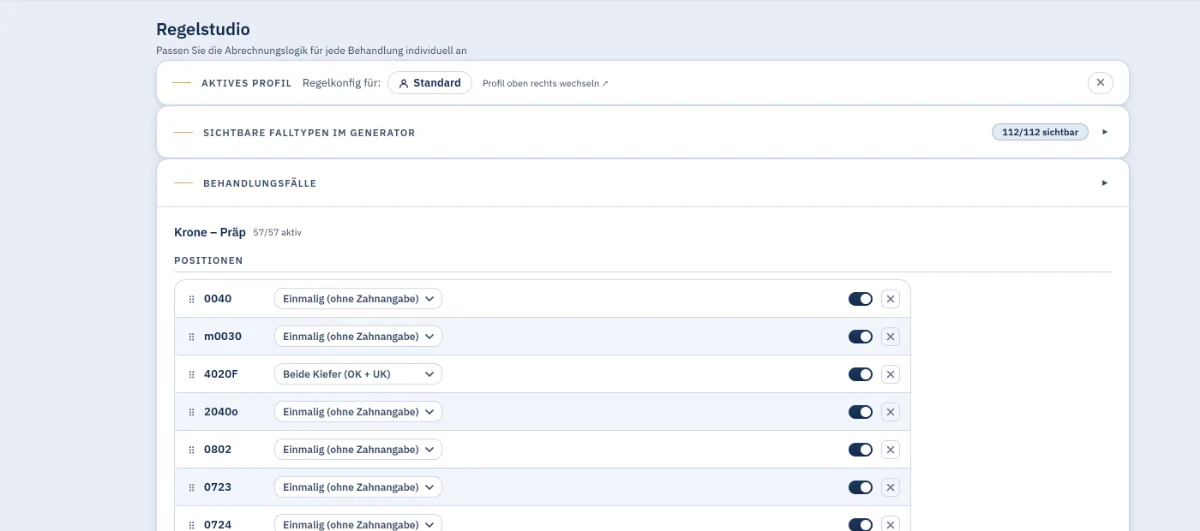Remove position 2040o with its X button

point(890,412)
